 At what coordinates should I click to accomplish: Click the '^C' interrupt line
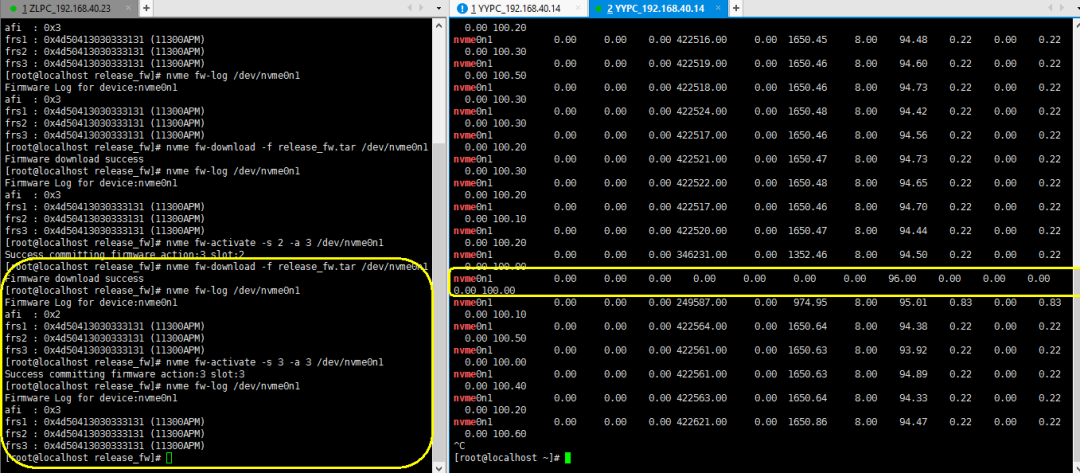point(459,445)
